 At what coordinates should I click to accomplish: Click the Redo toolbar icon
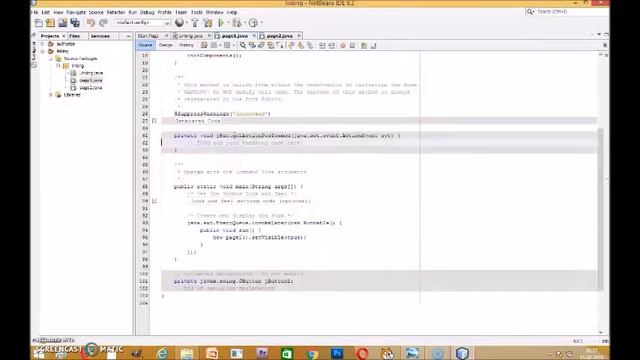103,23
